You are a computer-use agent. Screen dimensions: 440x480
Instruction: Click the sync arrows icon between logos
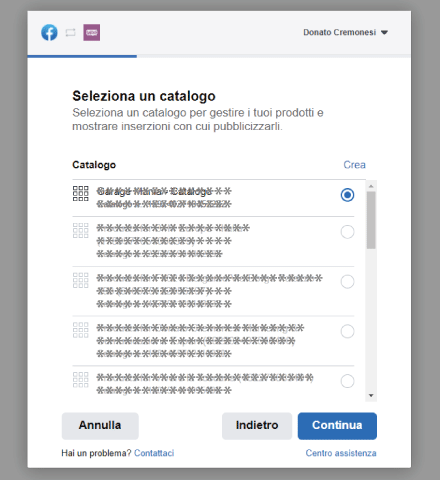tap(70, 33)
